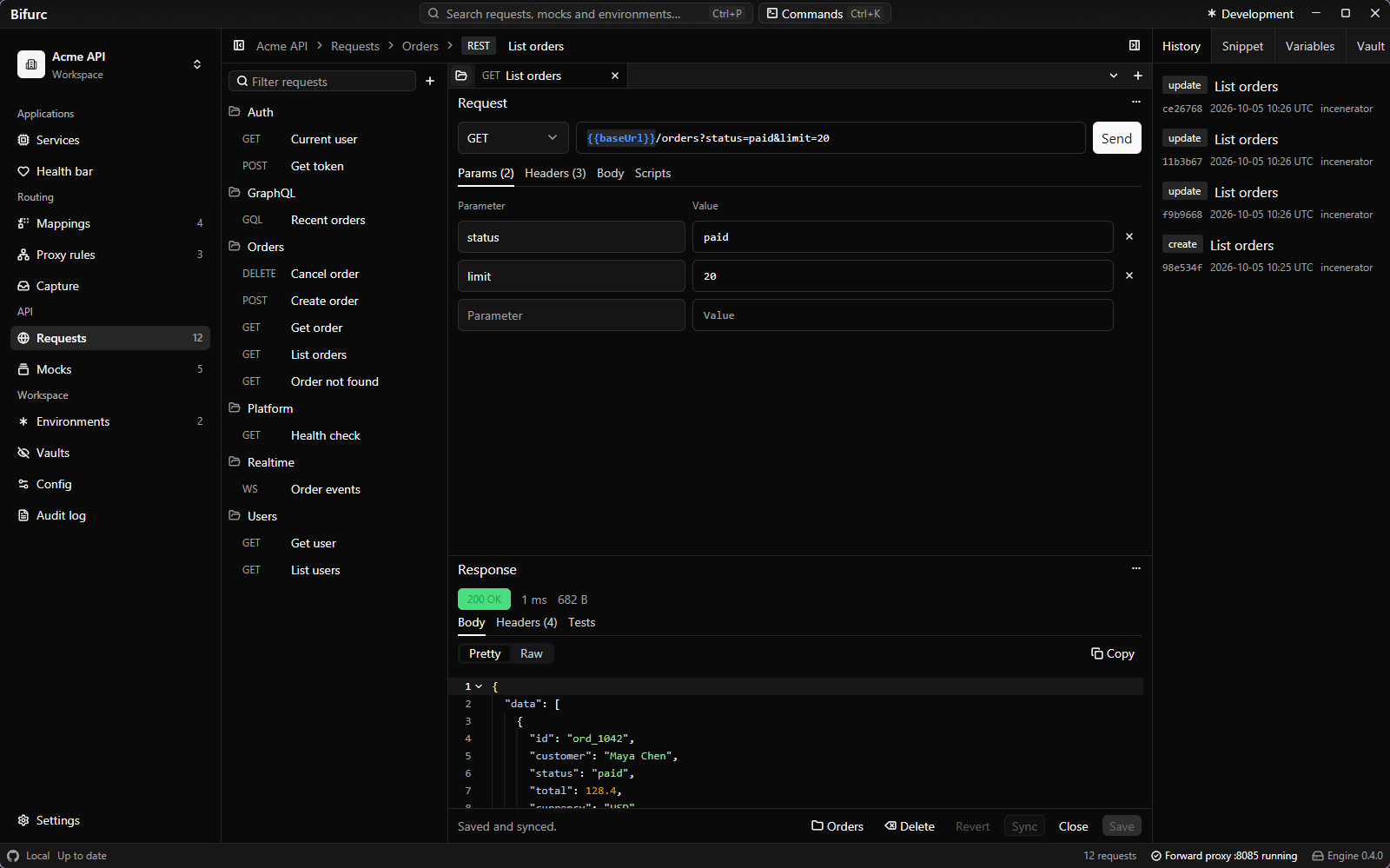
Task: Click the Engine 0.4.0 status entry
Action: 1347,856
